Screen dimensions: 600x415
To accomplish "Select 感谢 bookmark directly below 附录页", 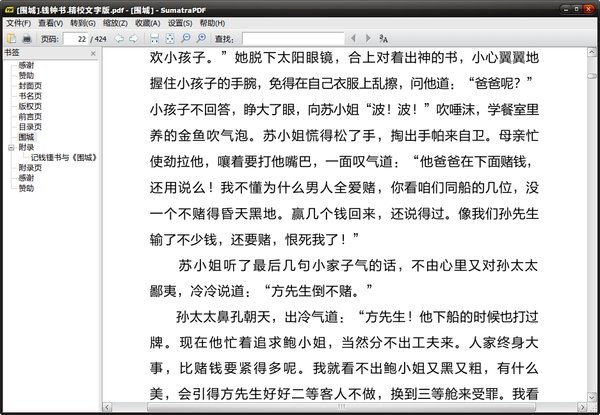I will 26,178.
